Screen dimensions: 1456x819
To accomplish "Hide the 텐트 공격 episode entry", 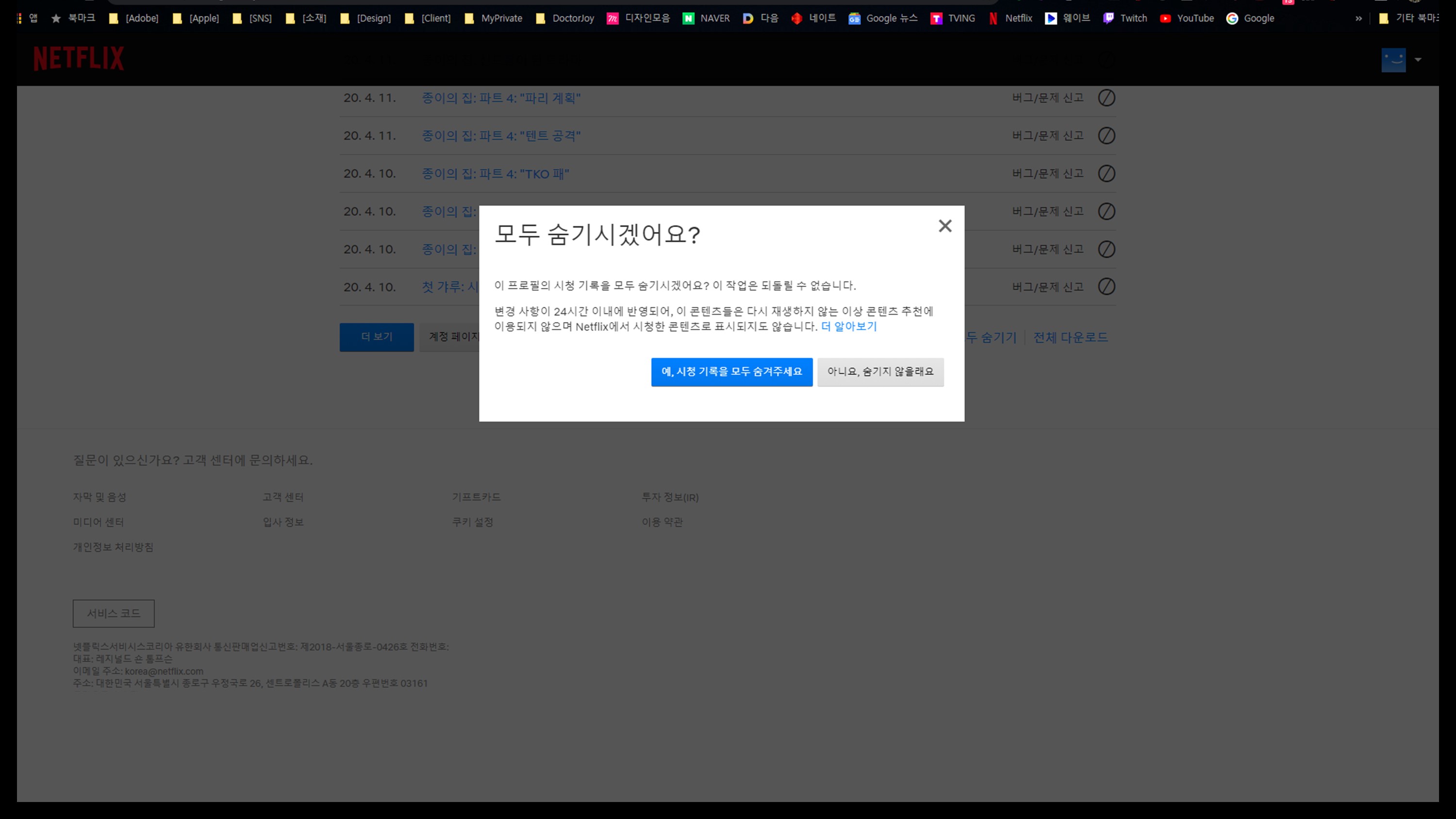I will [1106, 136].
